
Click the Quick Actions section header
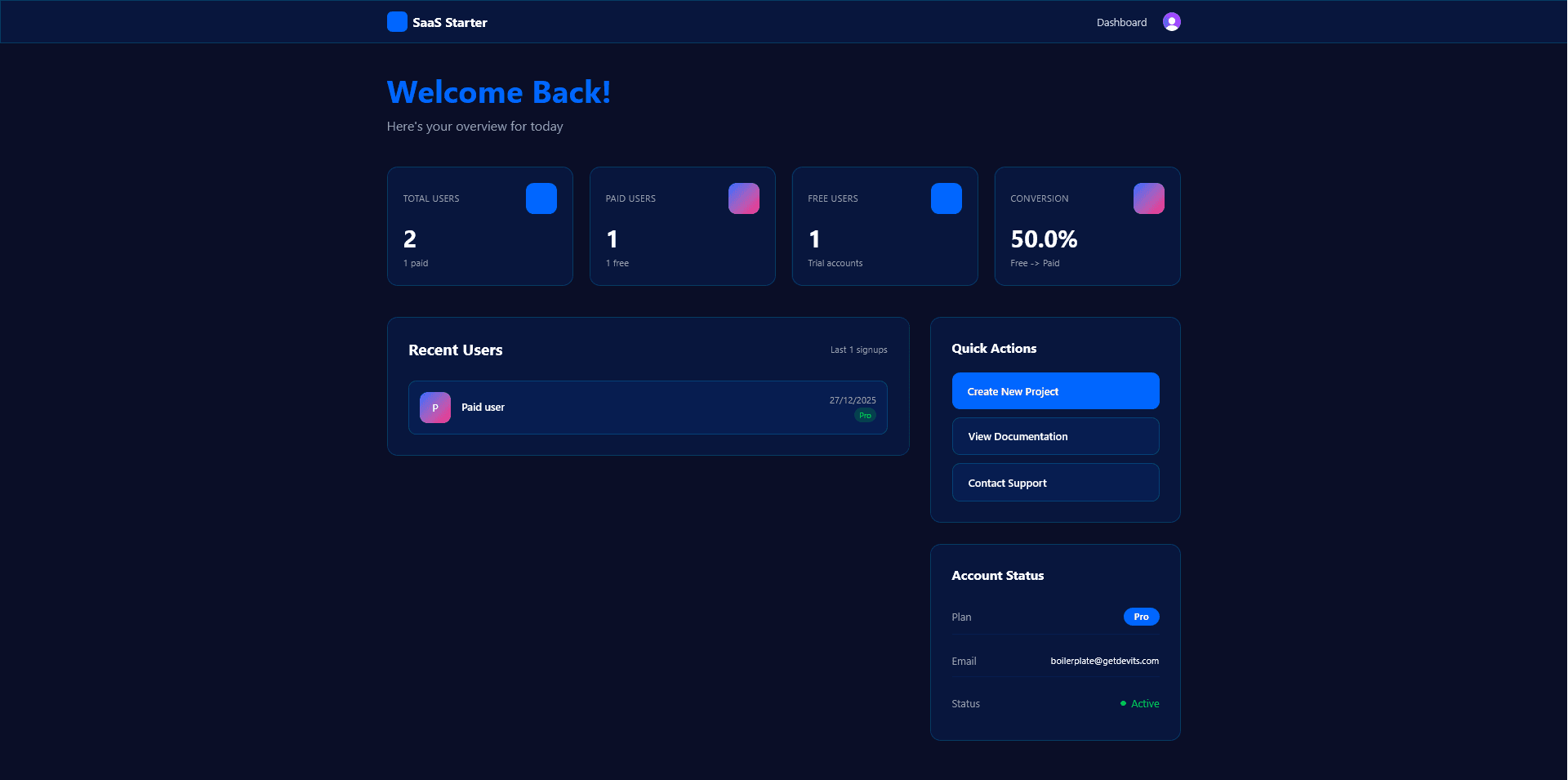coord(993,348)
